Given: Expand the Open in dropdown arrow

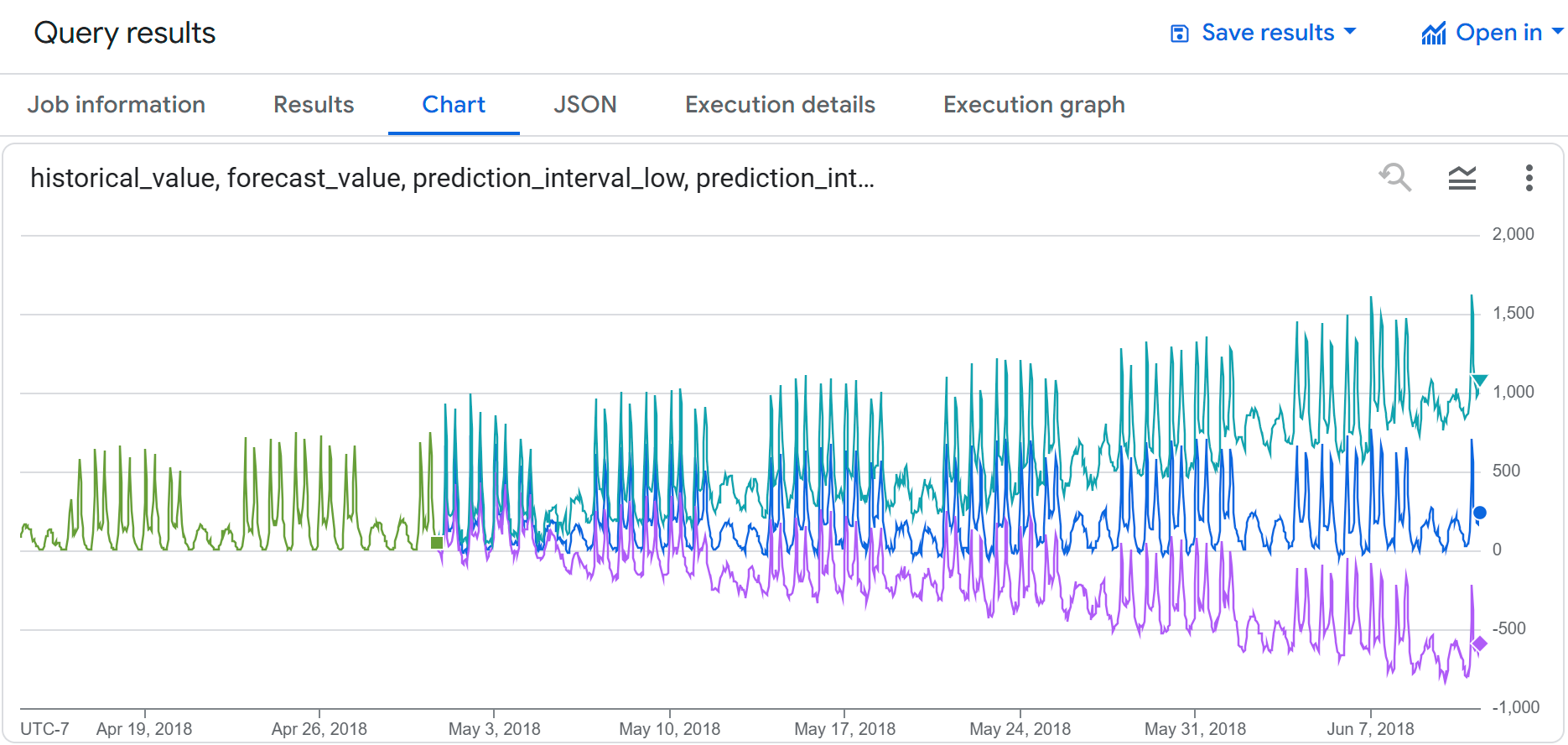Looking at the screenshot, I should 1557,32.
